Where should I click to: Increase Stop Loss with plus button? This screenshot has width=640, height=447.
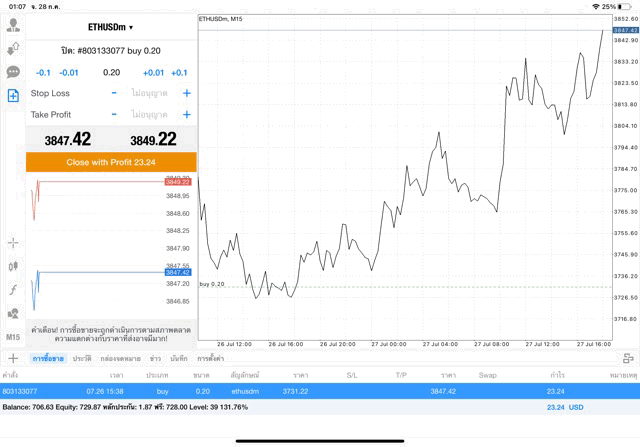186,93
